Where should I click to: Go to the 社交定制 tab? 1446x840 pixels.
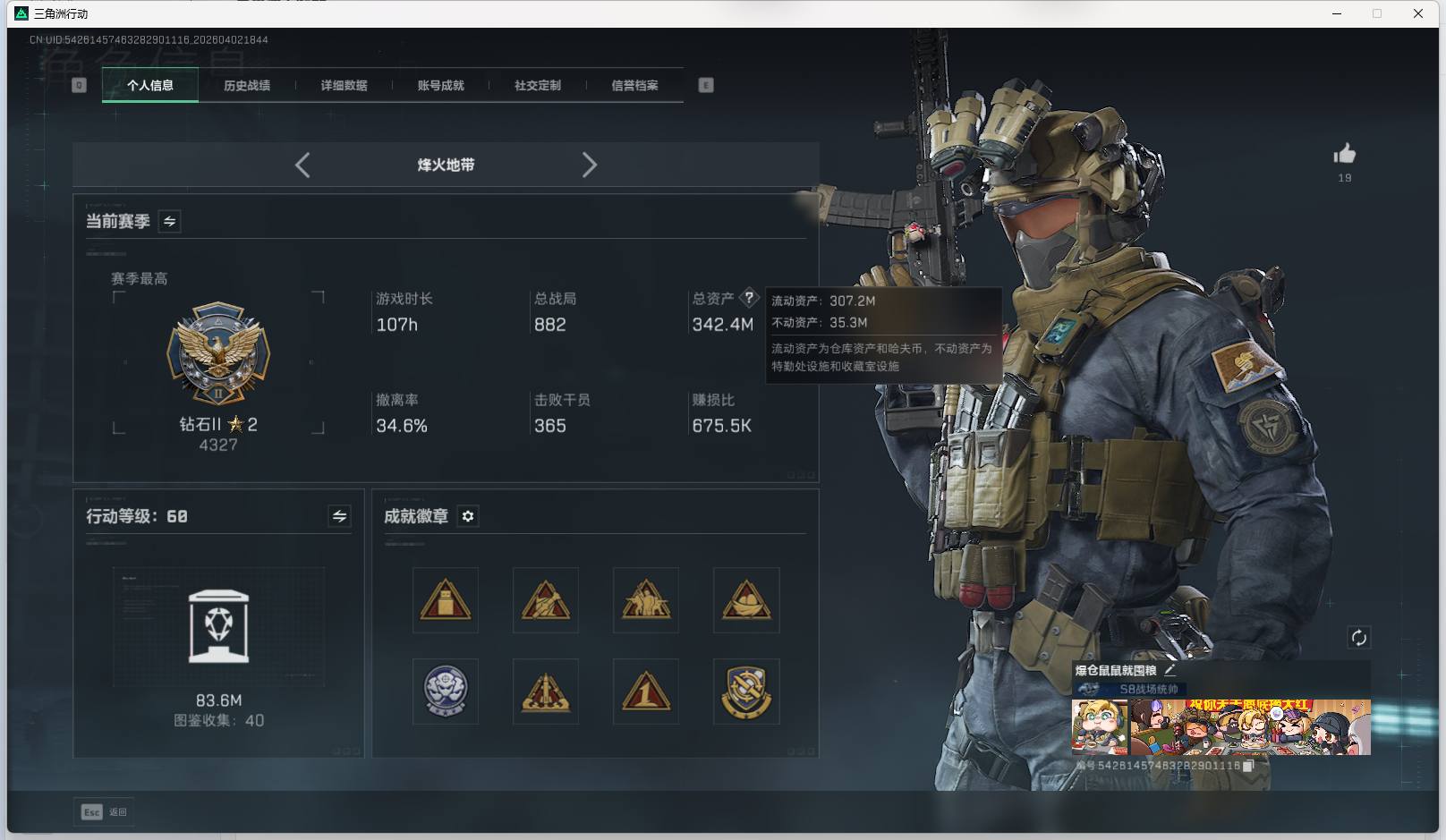click(538, 85)
